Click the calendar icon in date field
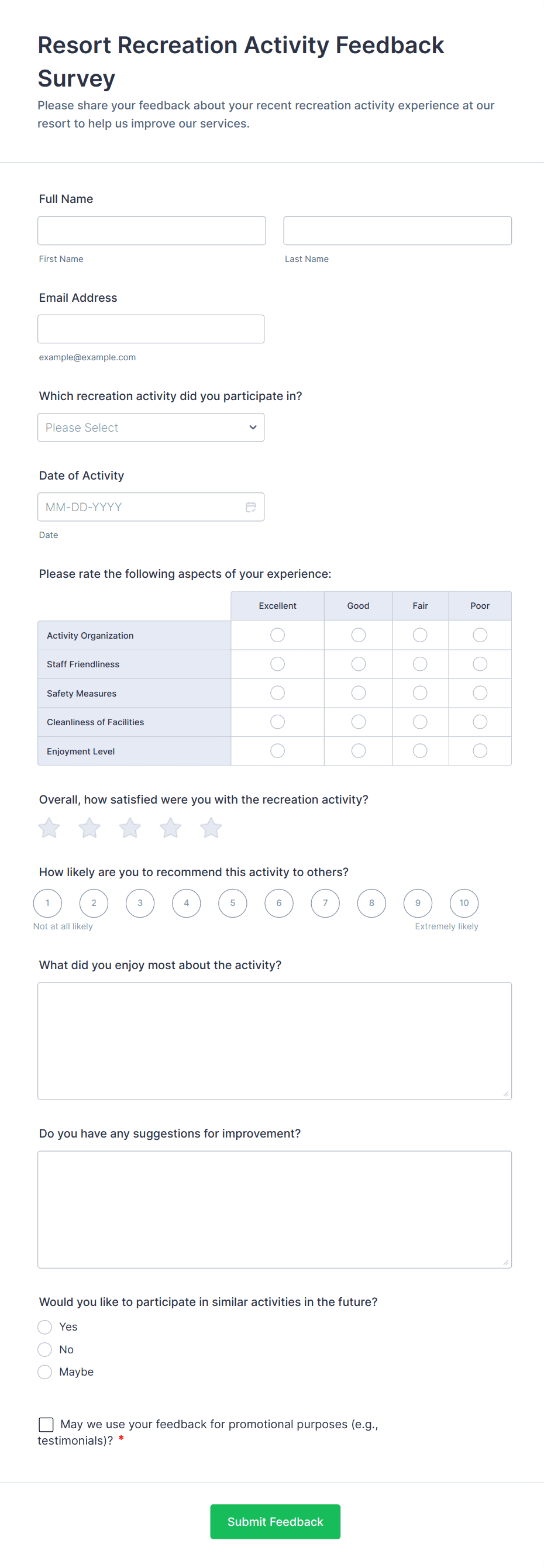This screenshot has height=1568, width=544. (x=250, y=507)
